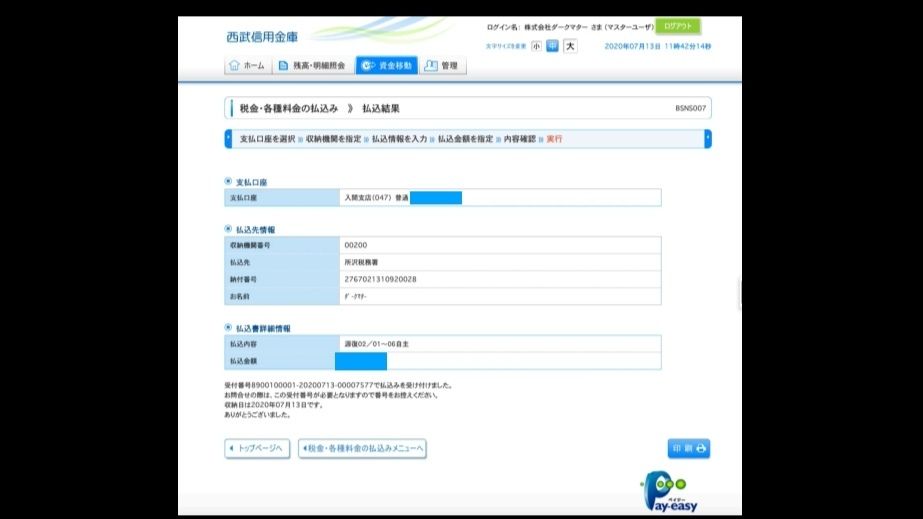The height and width of the screenshot is (519, 923).
Task: Open the ホーム tab
Action: 247,66
